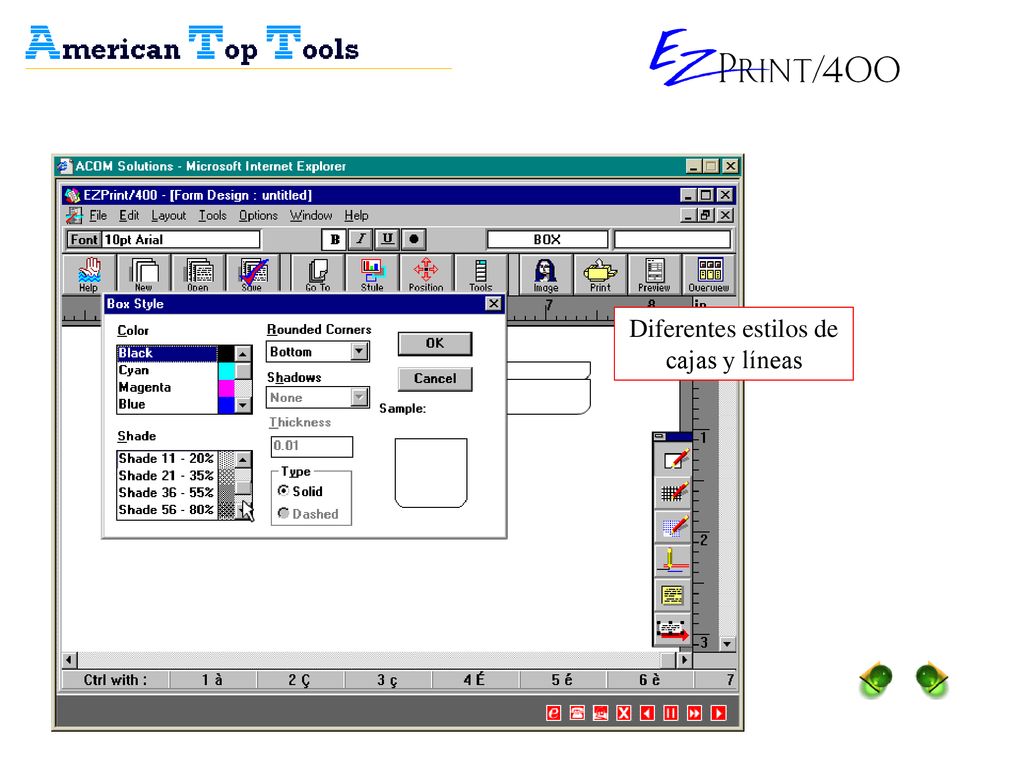Toggle Underline formatting button
The width and height of the screenshot is (1024, 768).
pos(387,240)
